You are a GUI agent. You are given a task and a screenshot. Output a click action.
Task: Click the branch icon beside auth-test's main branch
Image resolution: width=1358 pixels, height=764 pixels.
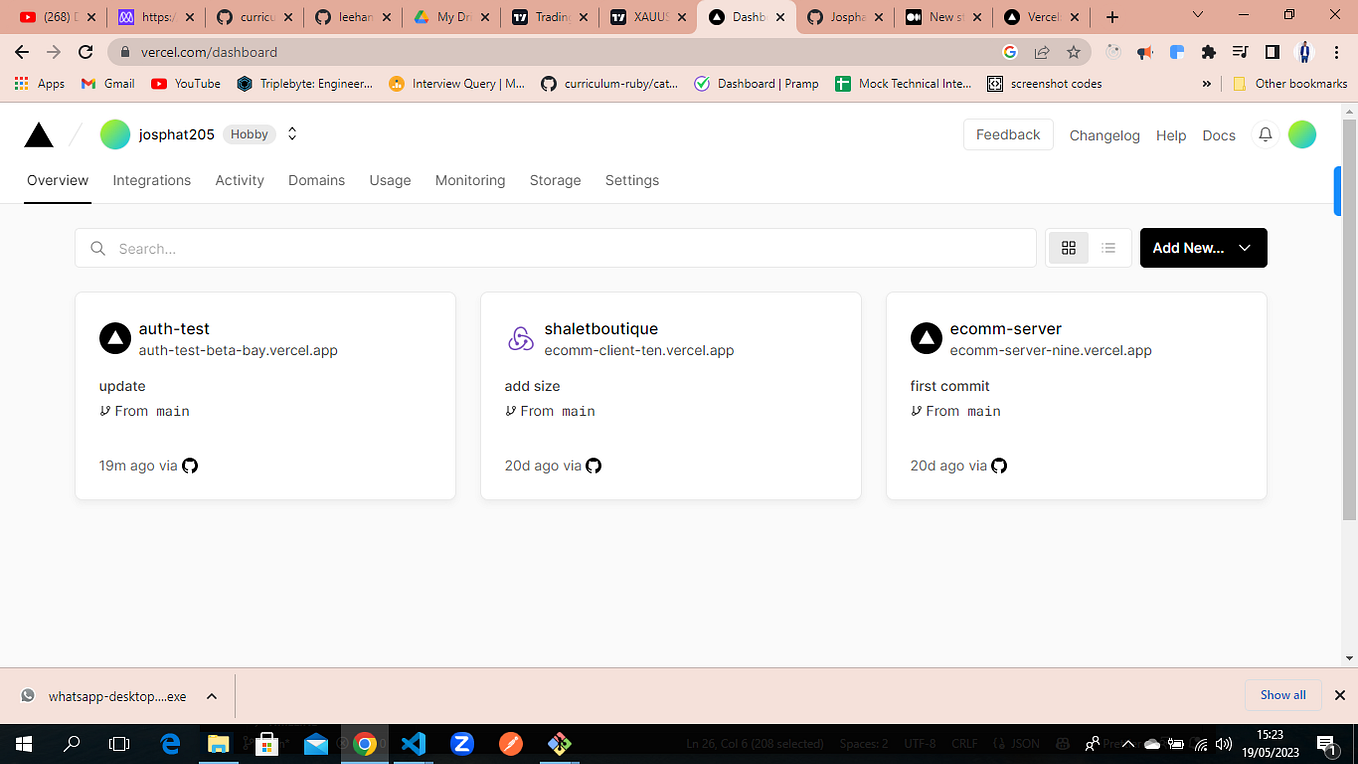pyautogui.click(x=104, y=410)
